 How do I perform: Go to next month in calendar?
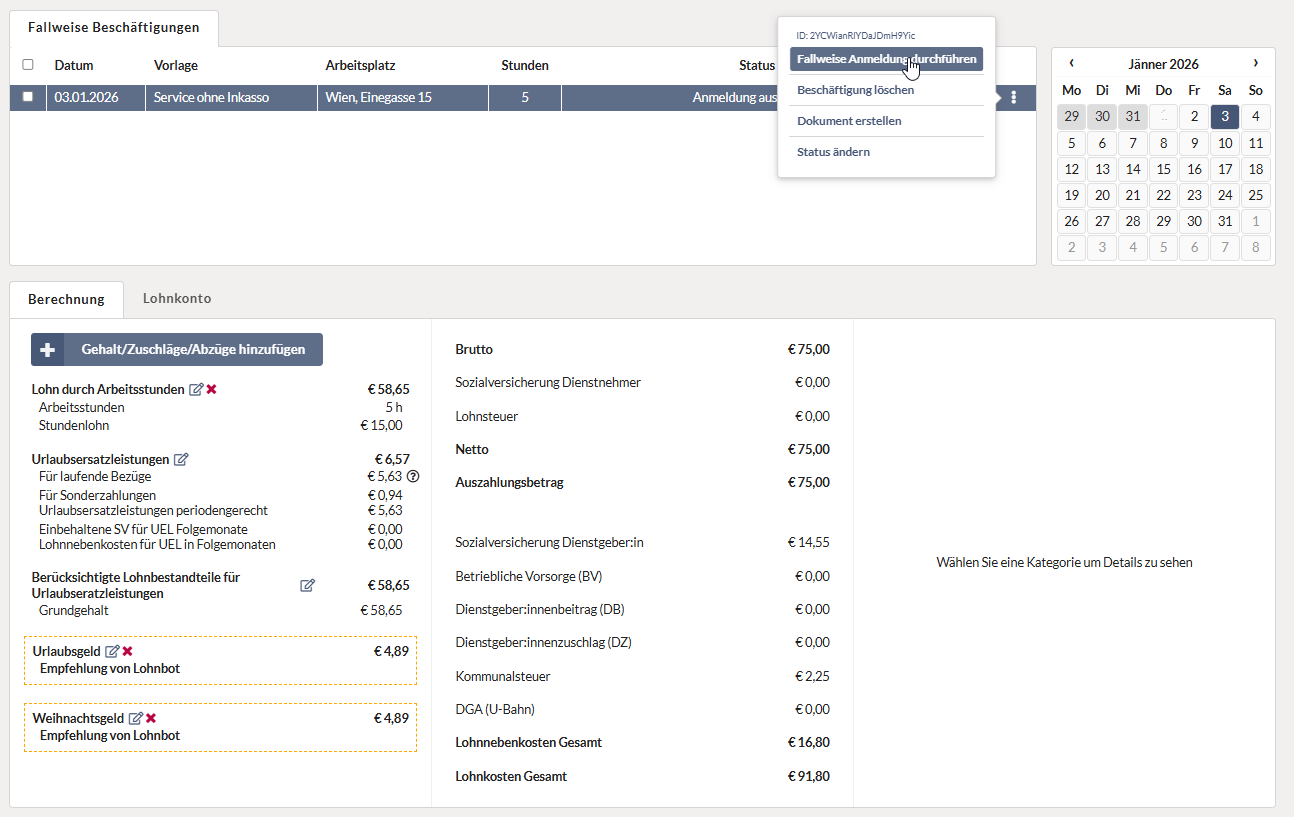click(x=1255, y=63)
